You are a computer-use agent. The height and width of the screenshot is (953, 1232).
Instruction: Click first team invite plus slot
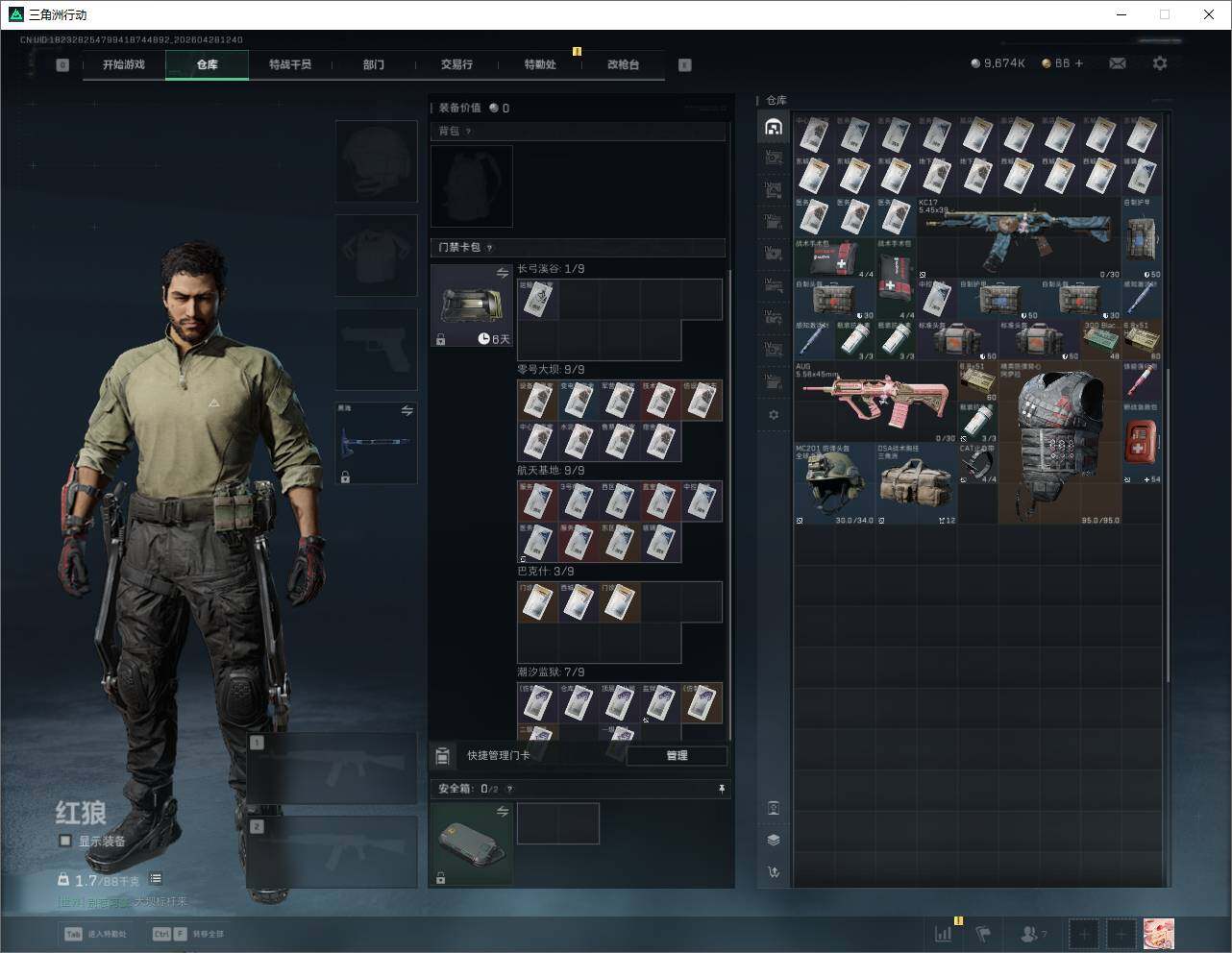[x=1084, y=933]
